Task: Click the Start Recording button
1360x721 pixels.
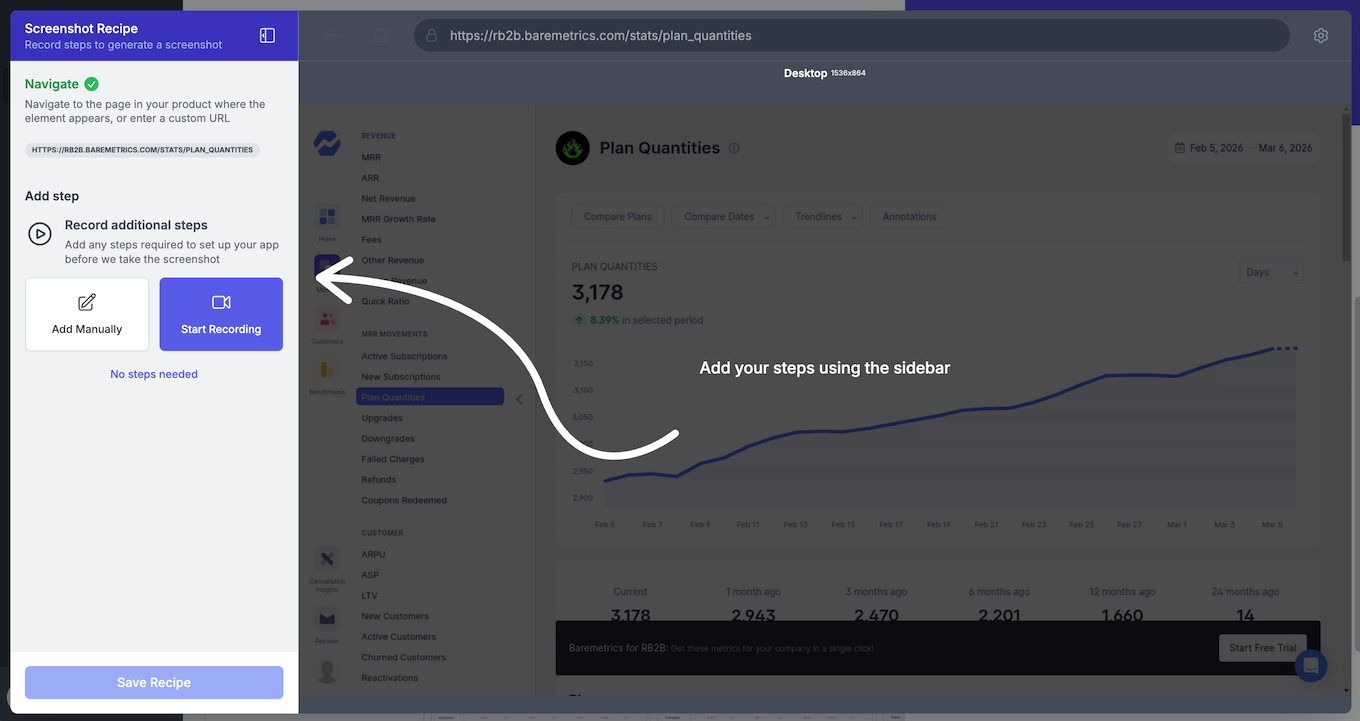Action: 221,314
